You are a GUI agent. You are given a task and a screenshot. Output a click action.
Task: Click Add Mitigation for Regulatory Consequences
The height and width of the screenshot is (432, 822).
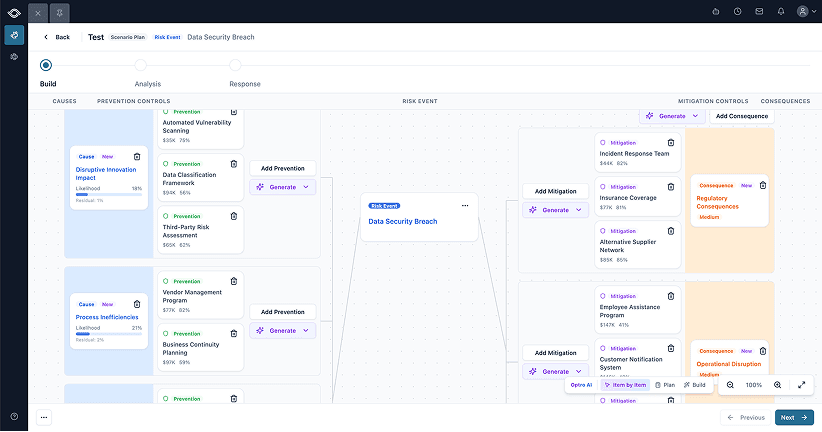tap(555, 191)
